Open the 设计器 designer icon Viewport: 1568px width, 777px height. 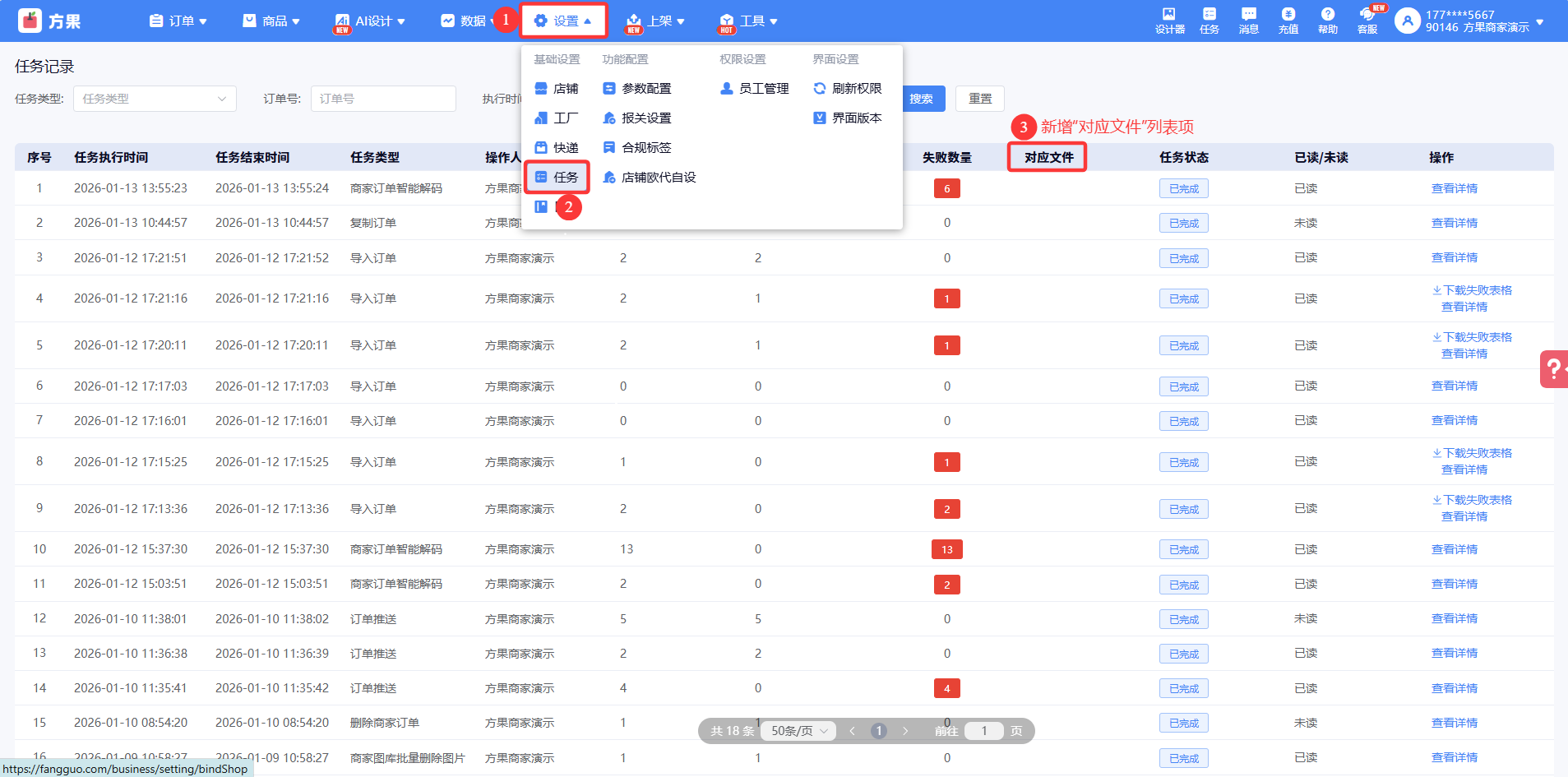[x=1169, y=14]
